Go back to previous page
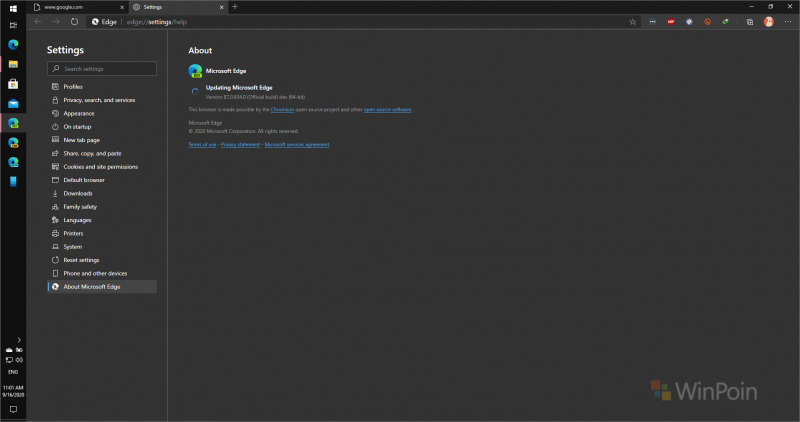The width and height of the screenshot is (800, 422). coord(38,21)
